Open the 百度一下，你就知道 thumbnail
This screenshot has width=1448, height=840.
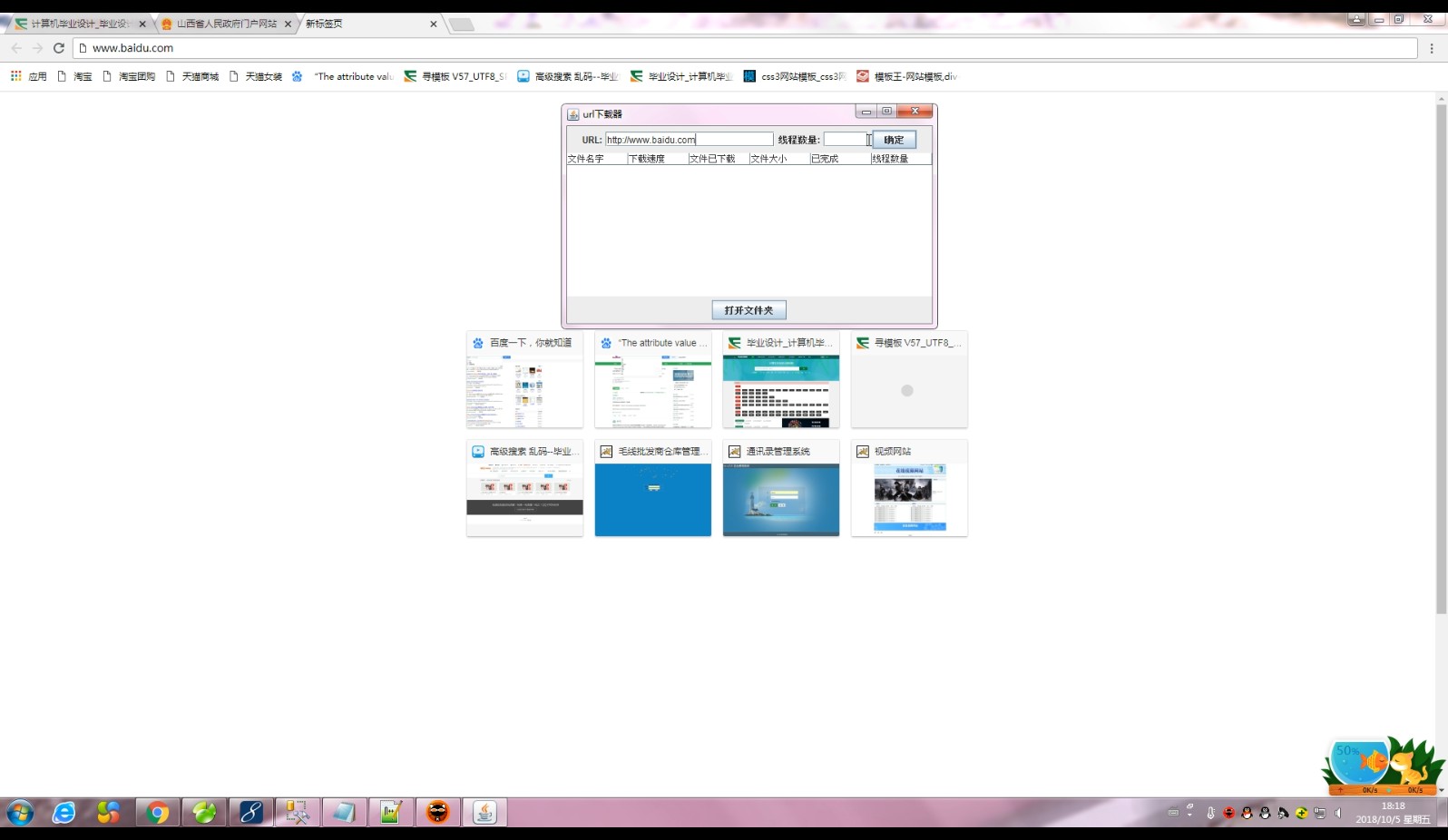pyautogui.click(x=524, y=379)
